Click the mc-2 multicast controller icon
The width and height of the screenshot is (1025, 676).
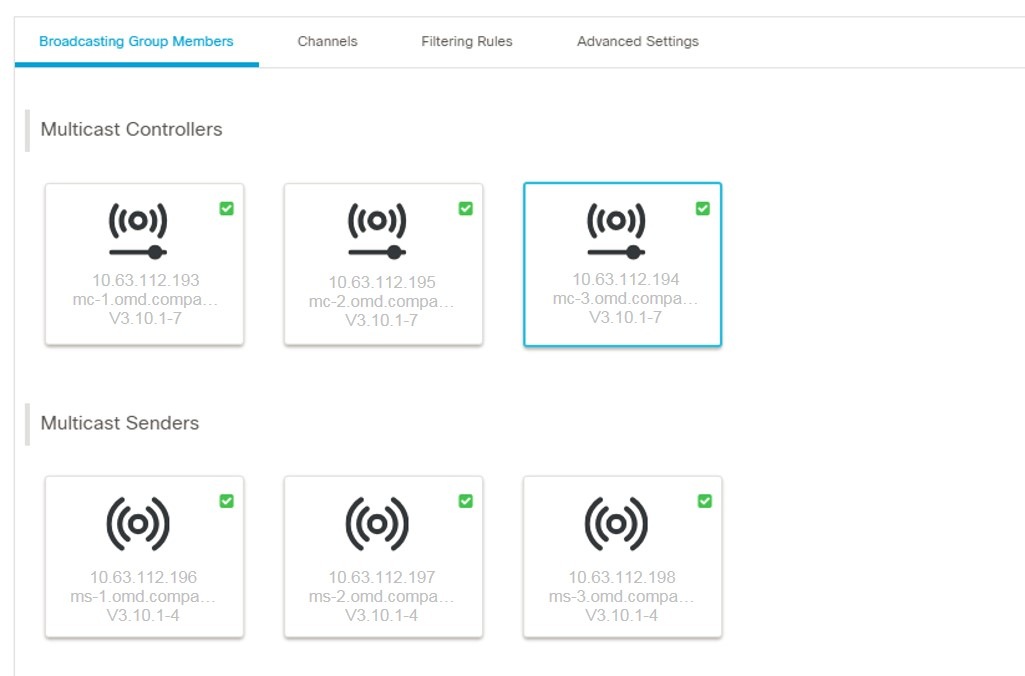click(x=377, y=231)
